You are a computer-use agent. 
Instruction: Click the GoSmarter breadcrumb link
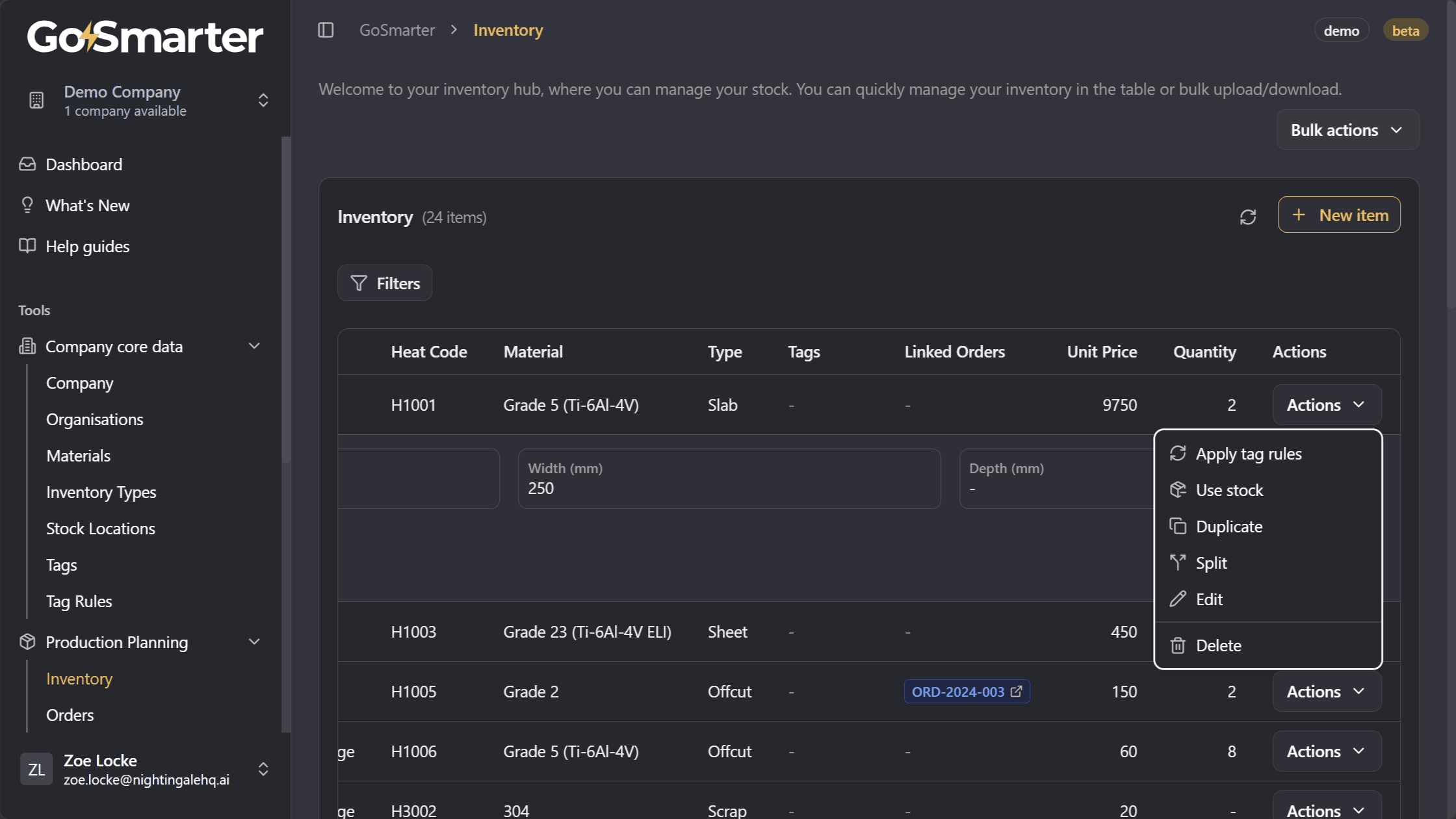point(396,30)
